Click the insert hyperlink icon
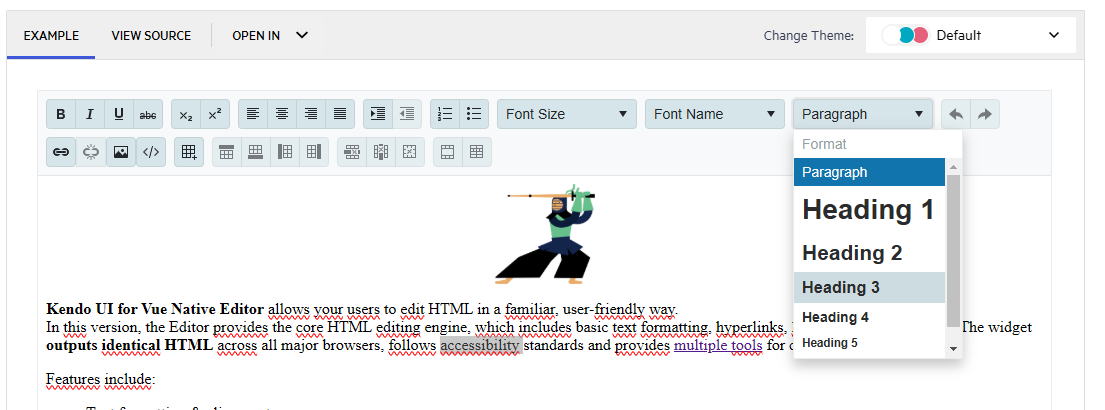The height and width of the screenshot is (410, 1105). [x=61, y=152]
